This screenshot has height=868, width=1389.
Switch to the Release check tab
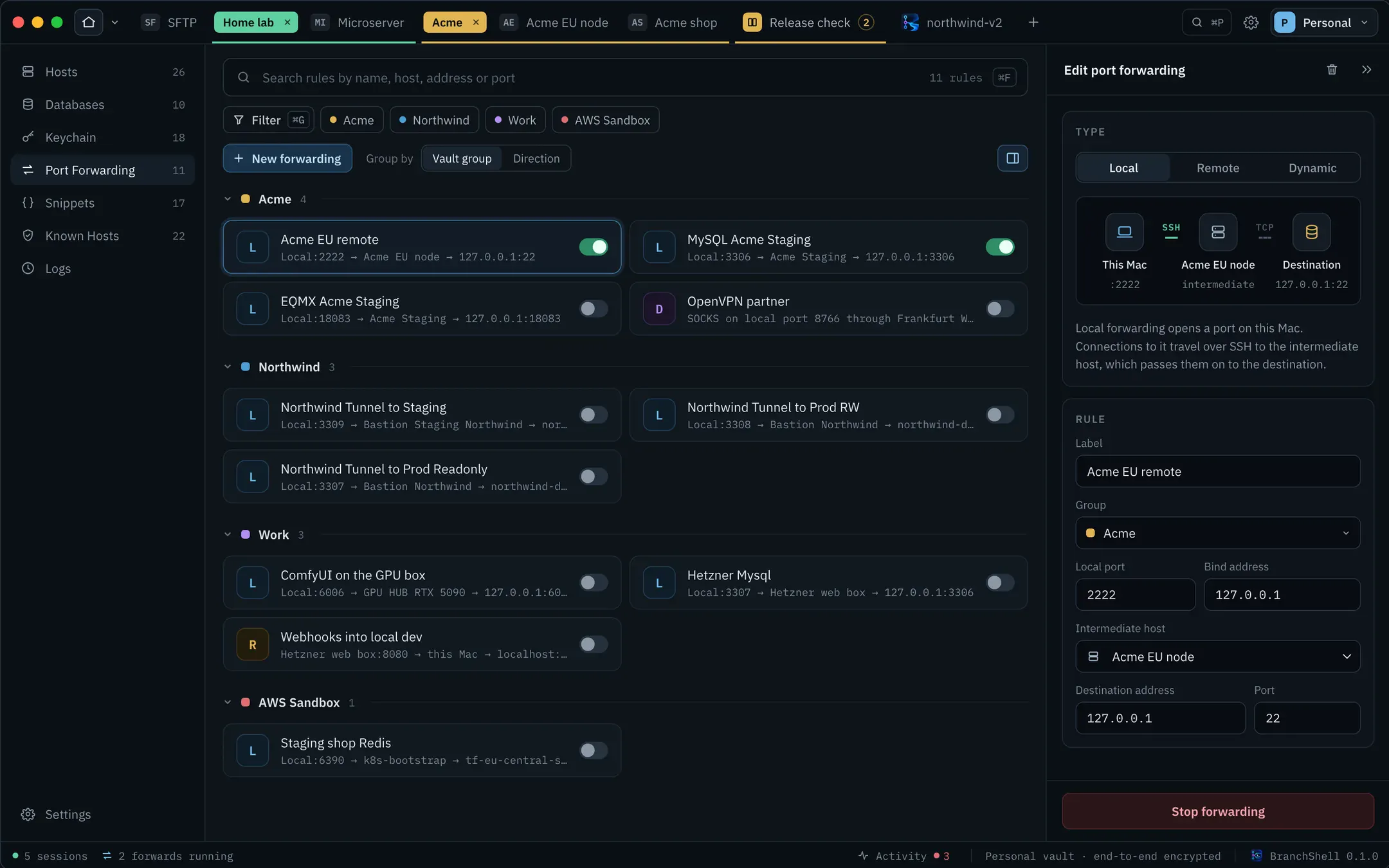pos(810,23)
